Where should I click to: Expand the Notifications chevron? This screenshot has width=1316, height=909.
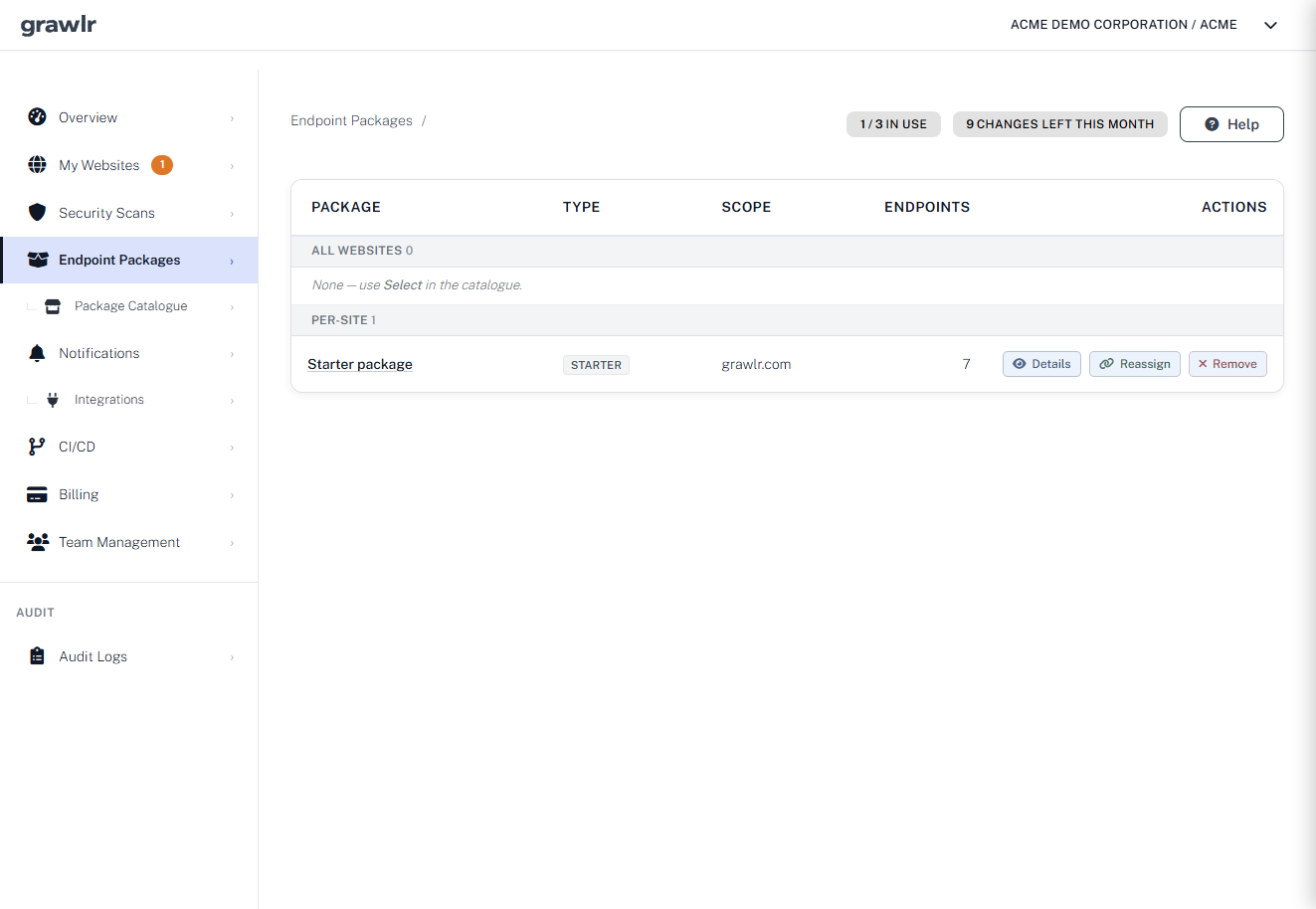click(232, 354)
